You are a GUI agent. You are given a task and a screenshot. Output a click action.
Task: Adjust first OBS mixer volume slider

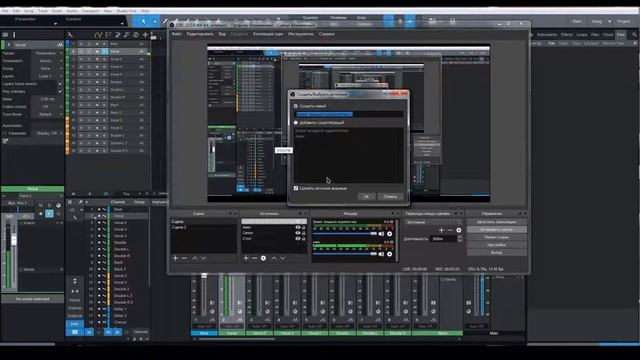pyautogui.click(x=345, y=233)
